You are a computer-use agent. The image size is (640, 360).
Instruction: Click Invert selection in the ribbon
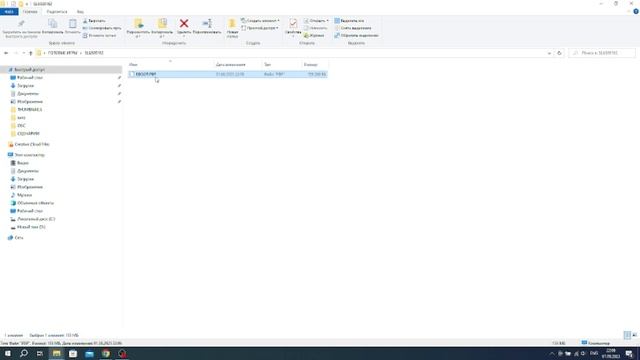pyautogui.click(x=356, y=36)
